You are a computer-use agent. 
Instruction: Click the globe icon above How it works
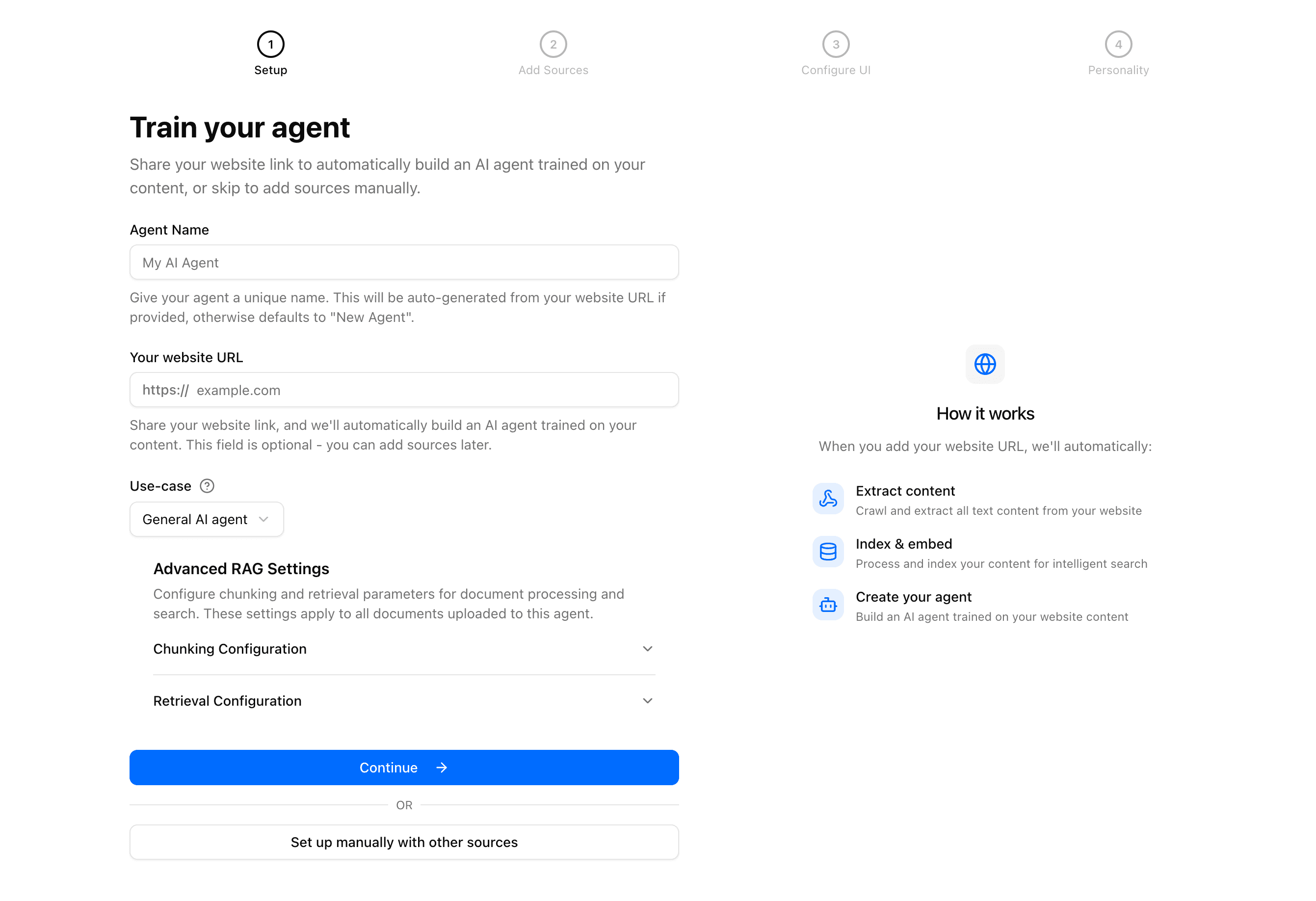click(x=985, y=364)
